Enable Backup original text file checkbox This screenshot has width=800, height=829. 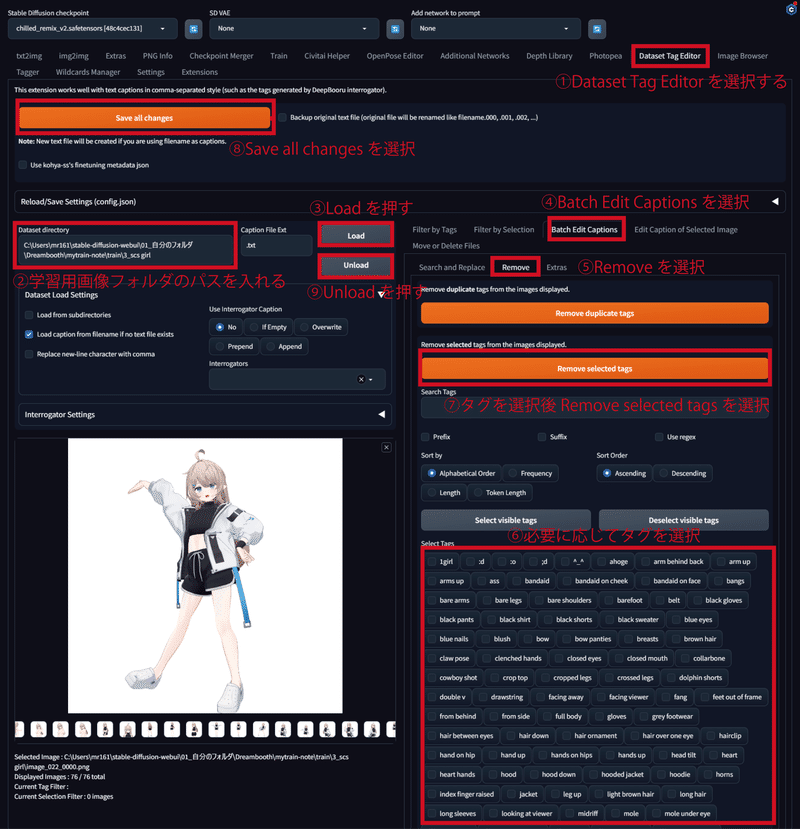[x=283, y=117]
